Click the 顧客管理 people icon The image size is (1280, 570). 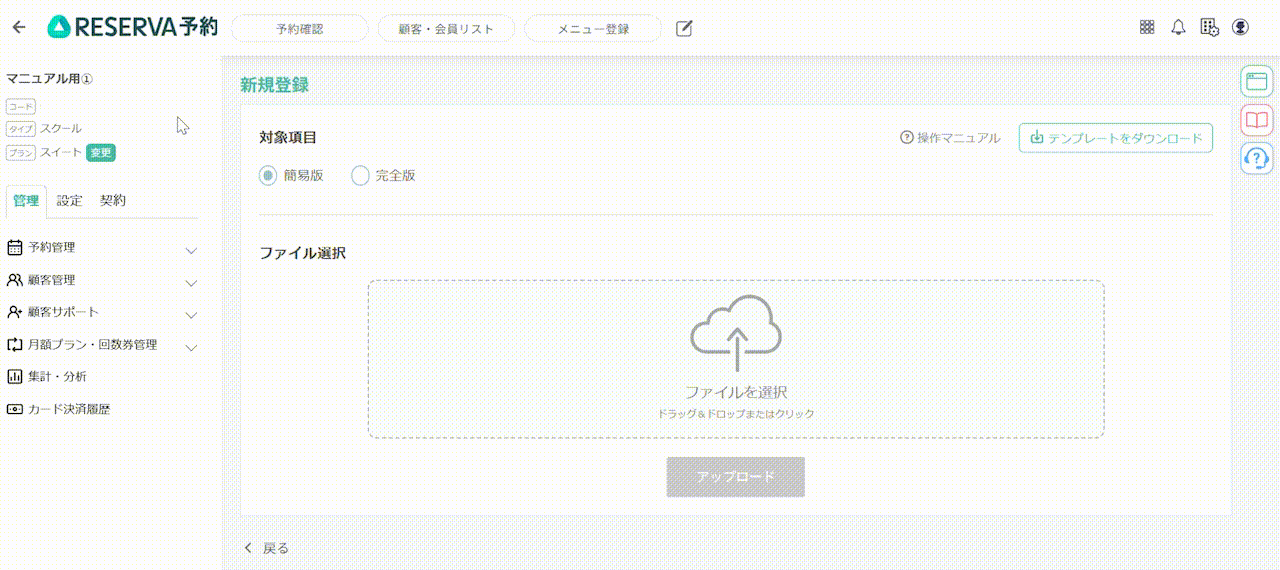(x=14, y=280)
